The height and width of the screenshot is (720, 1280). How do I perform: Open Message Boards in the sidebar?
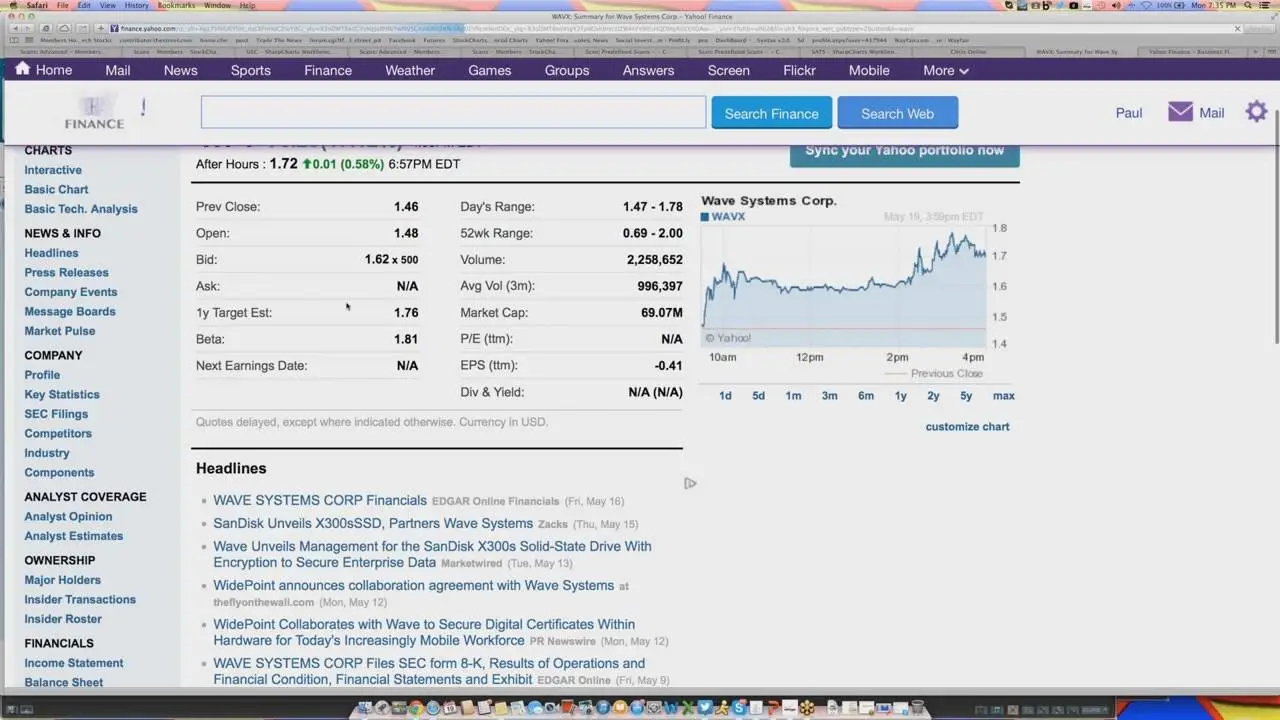coord(70,311)
